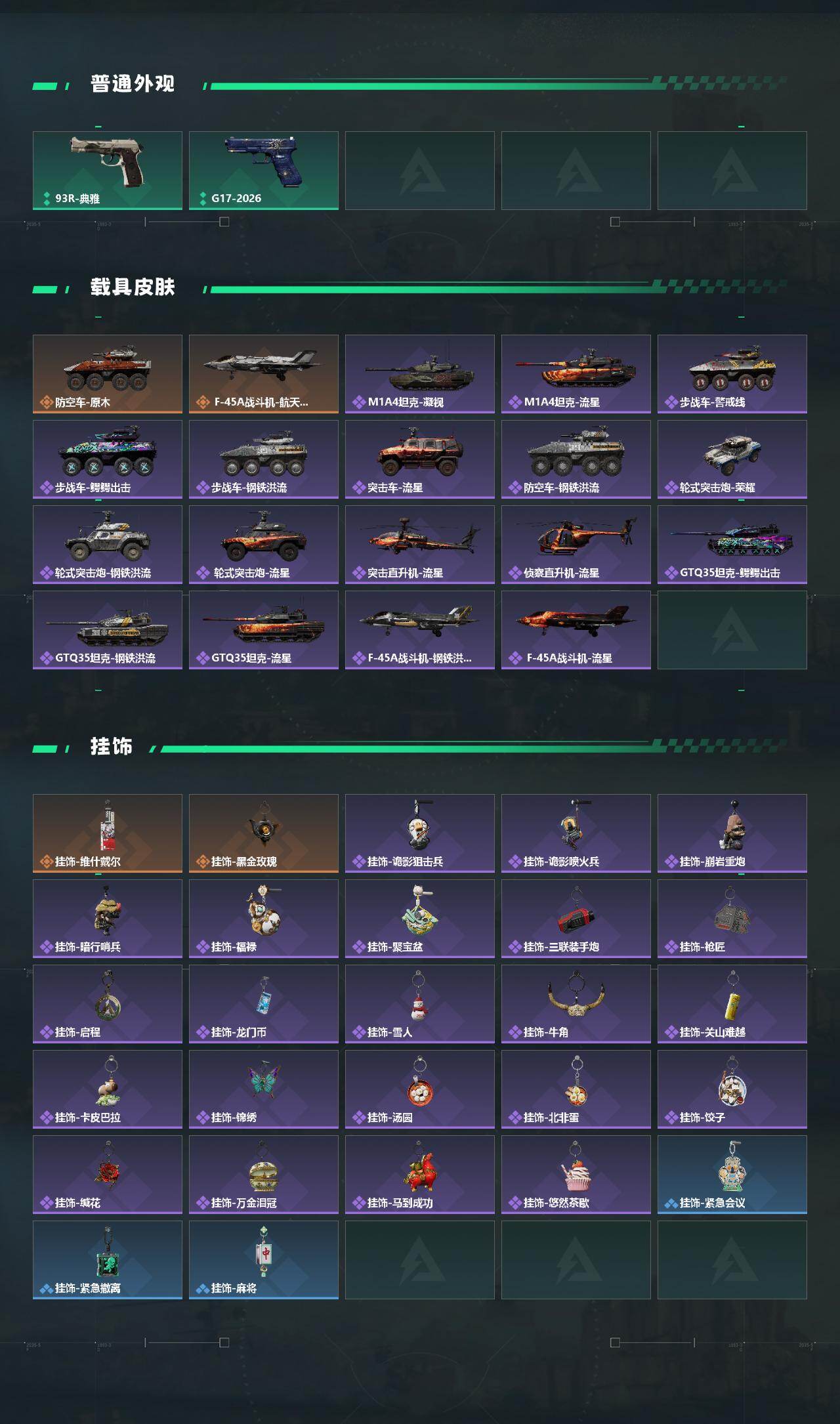Click the 载具皮肤 section header
840x1424 pixels.
tap(133, 287)
